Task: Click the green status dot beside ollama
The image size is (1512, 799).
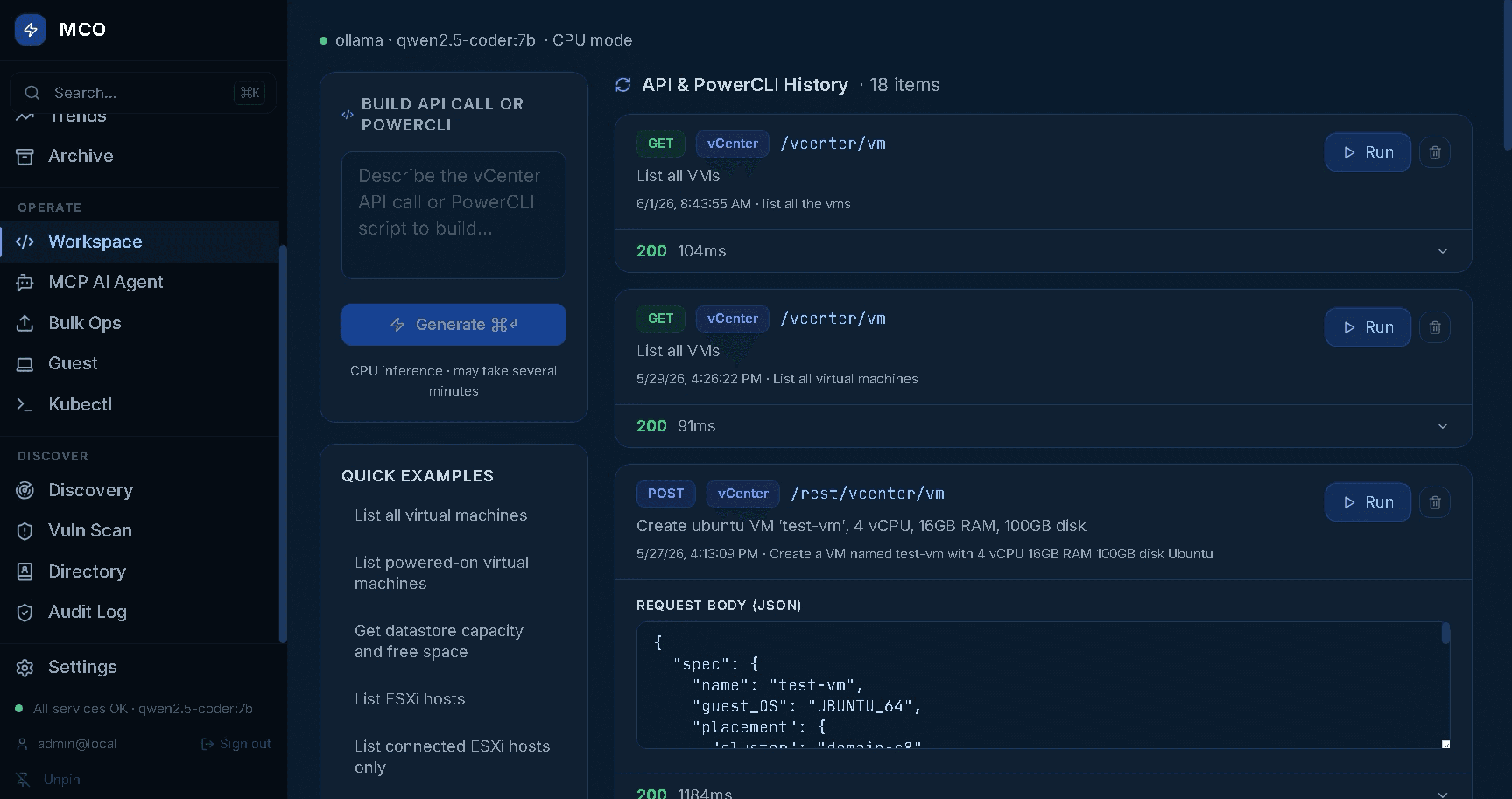Action: (323, 41)
